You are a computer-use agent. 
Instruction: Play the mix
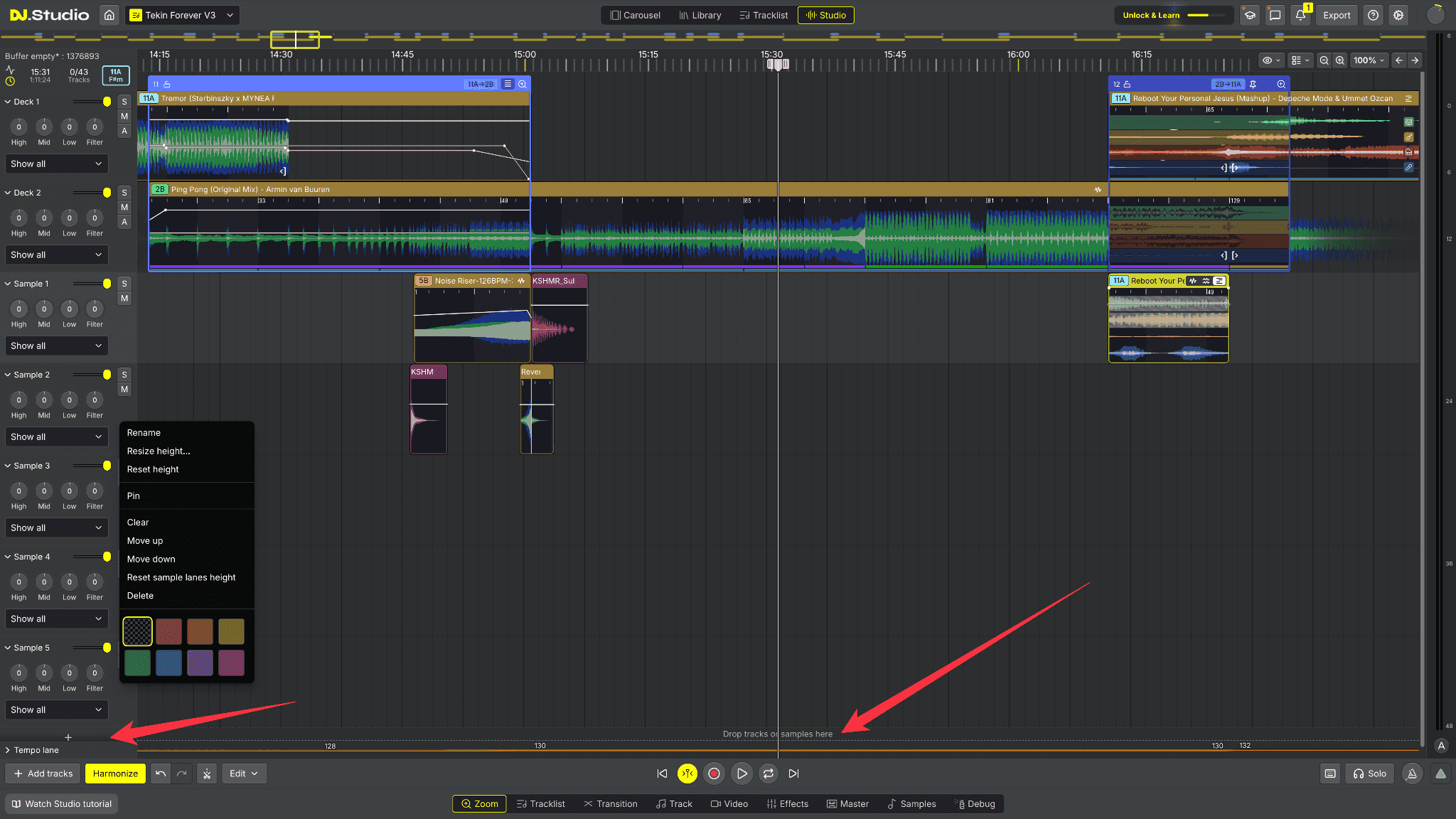tap(742, 773)
